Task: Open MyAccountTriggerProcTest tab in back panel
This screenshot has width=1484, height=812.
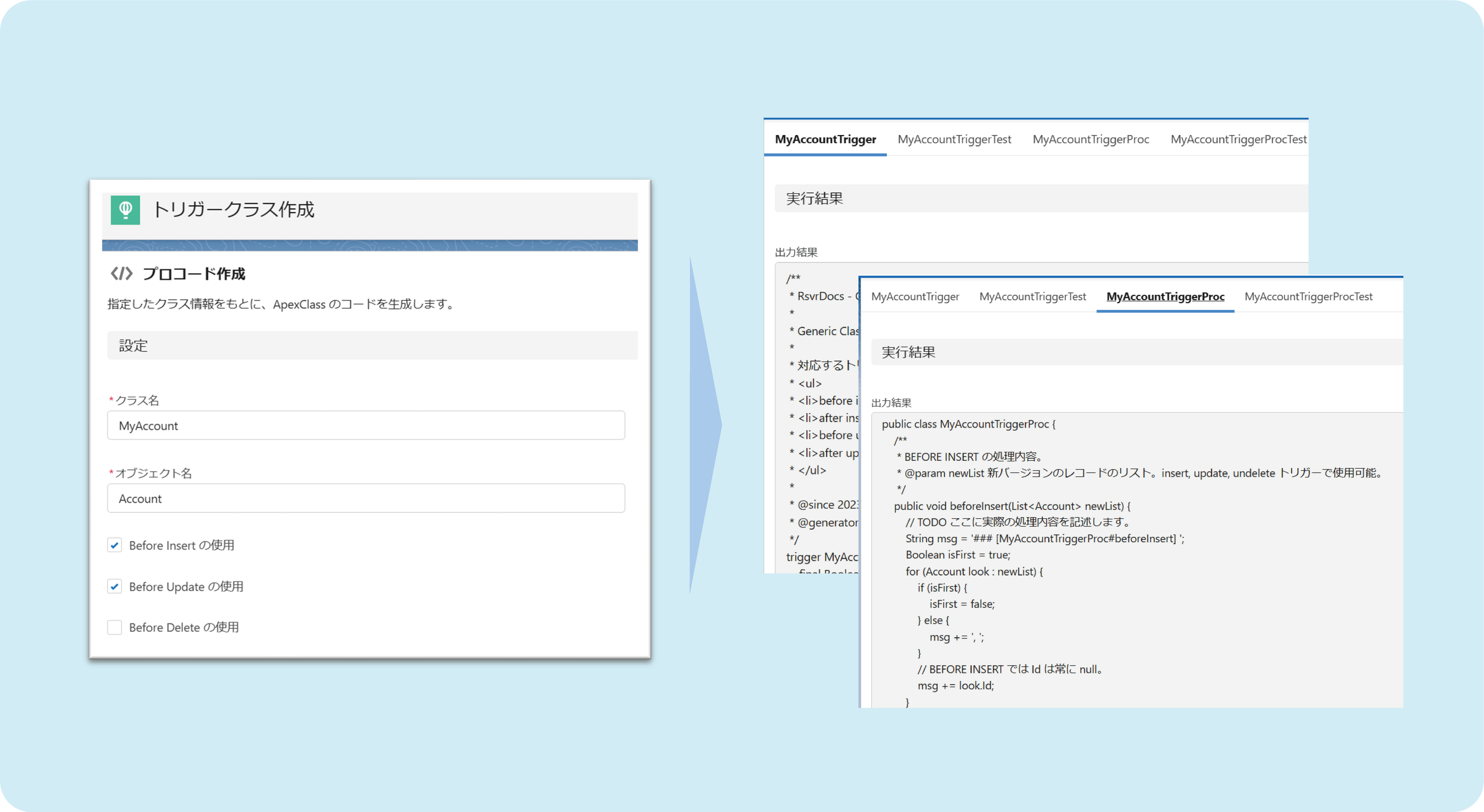Action: coord(1238,139)
